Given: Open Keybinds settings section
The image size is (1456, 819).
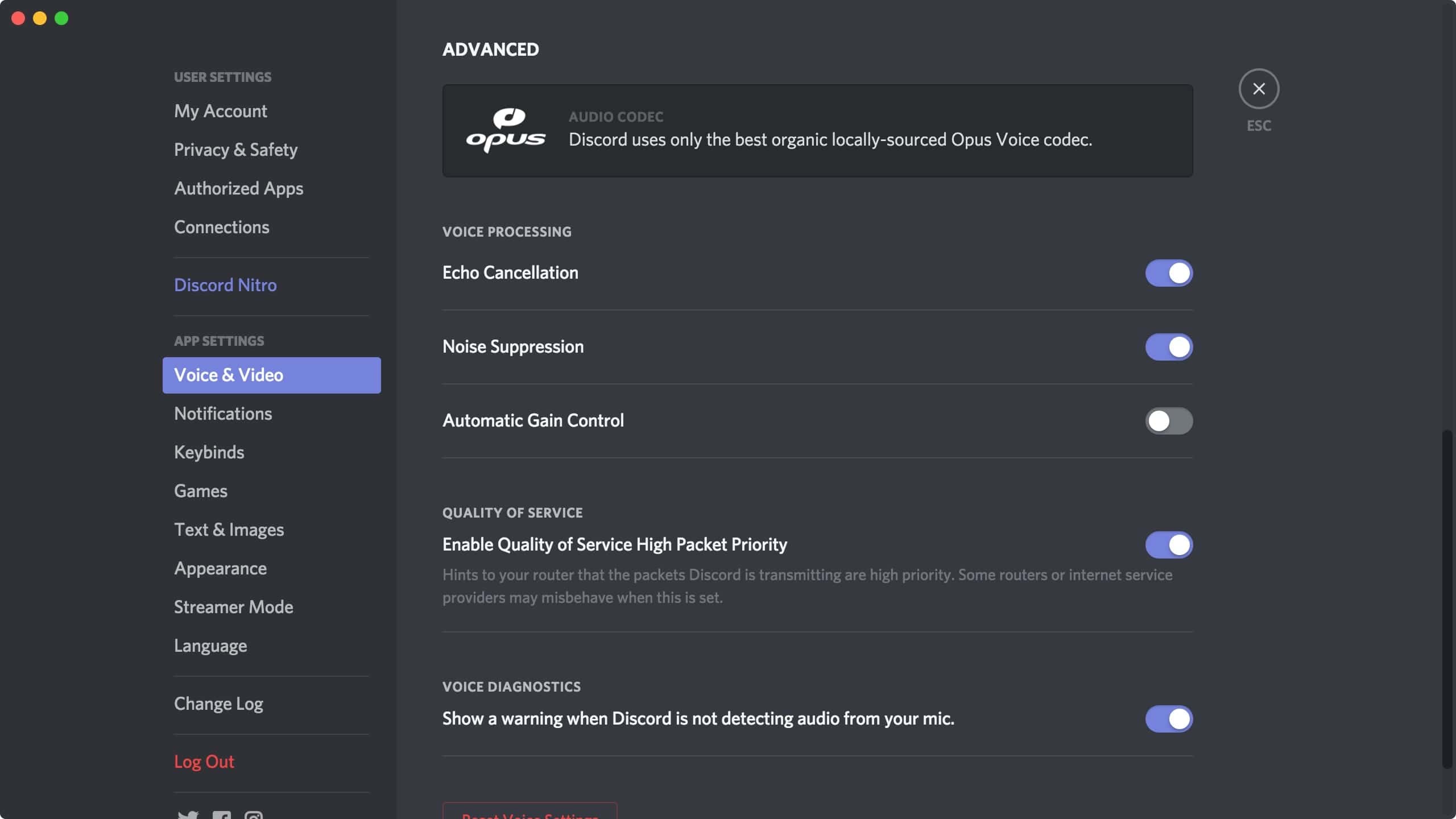Looking at the screenshot, I should 209,452.
